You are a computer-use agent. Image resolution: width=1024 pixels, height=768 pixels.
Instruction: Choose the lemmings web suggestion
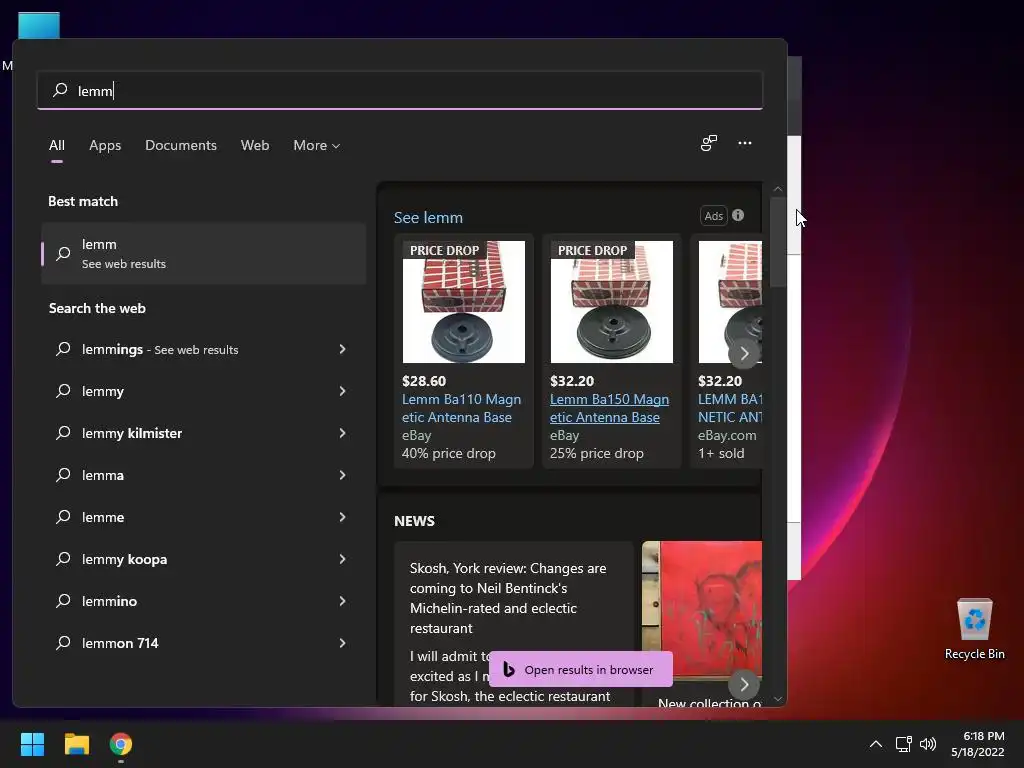click(189, 349)
